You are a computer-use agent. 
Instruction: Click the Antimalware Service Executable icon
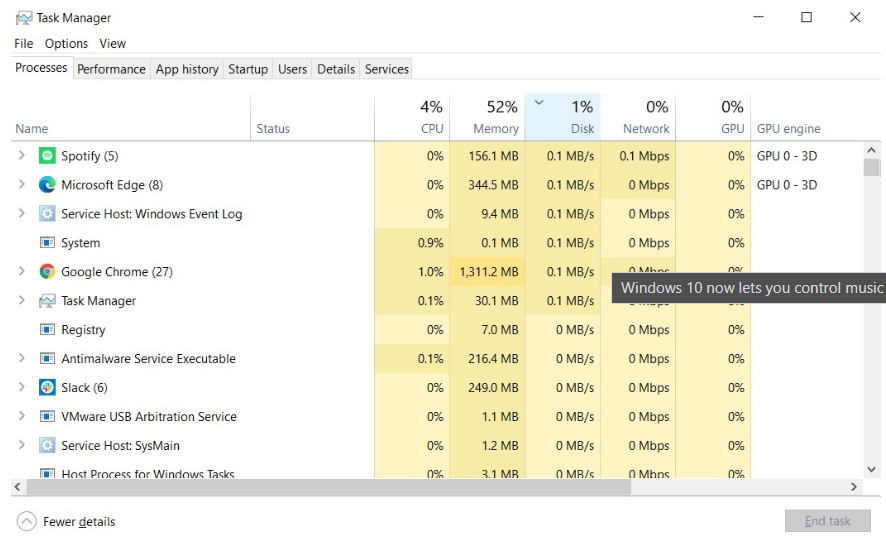click(47, 358)
